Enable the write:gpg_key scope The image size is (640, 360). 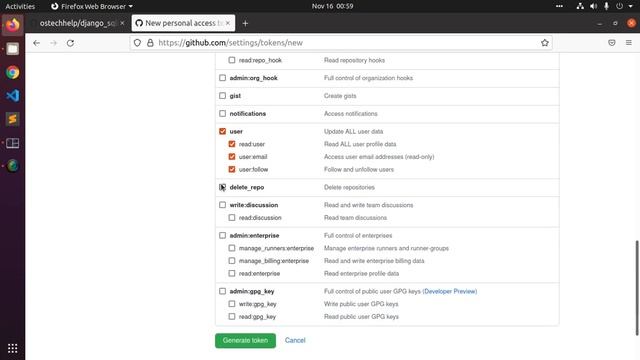232,304
